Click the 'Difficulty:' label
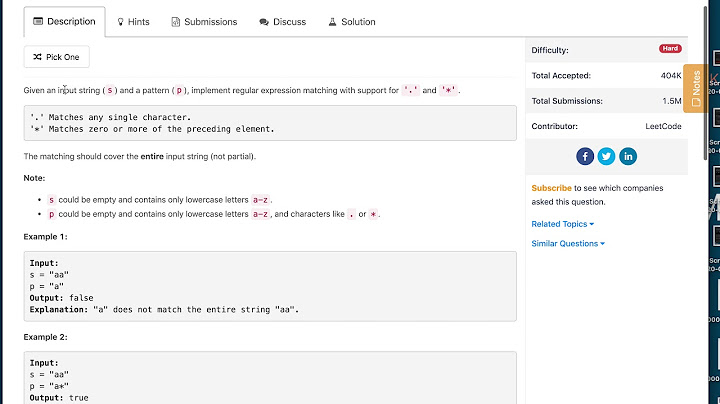The image size is (720, 404). click(550, 50)
